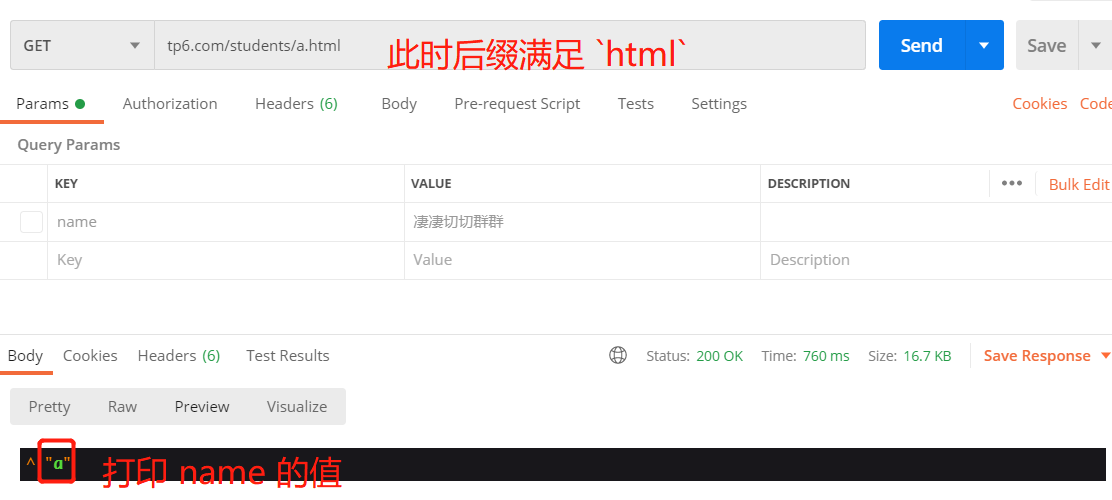Click the value cell 凄凄切切群群
This screenshot has width=1112, height=500.
pos(582,222)
